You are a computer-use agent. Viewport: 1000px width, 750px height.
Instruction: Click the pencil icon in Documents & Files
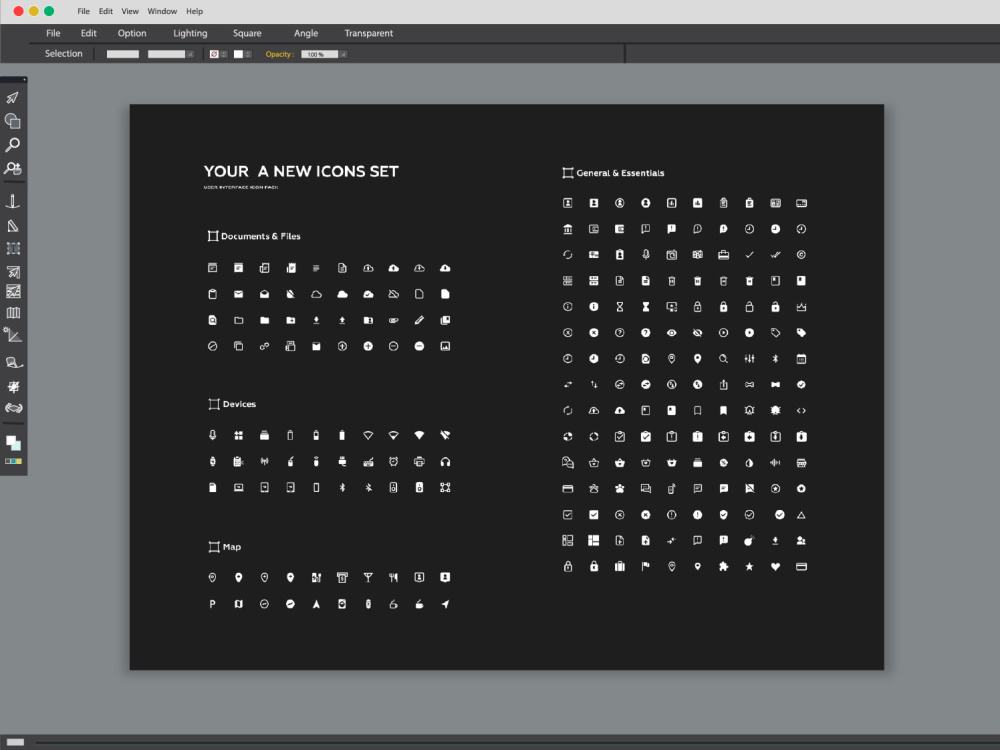(419, 320)
